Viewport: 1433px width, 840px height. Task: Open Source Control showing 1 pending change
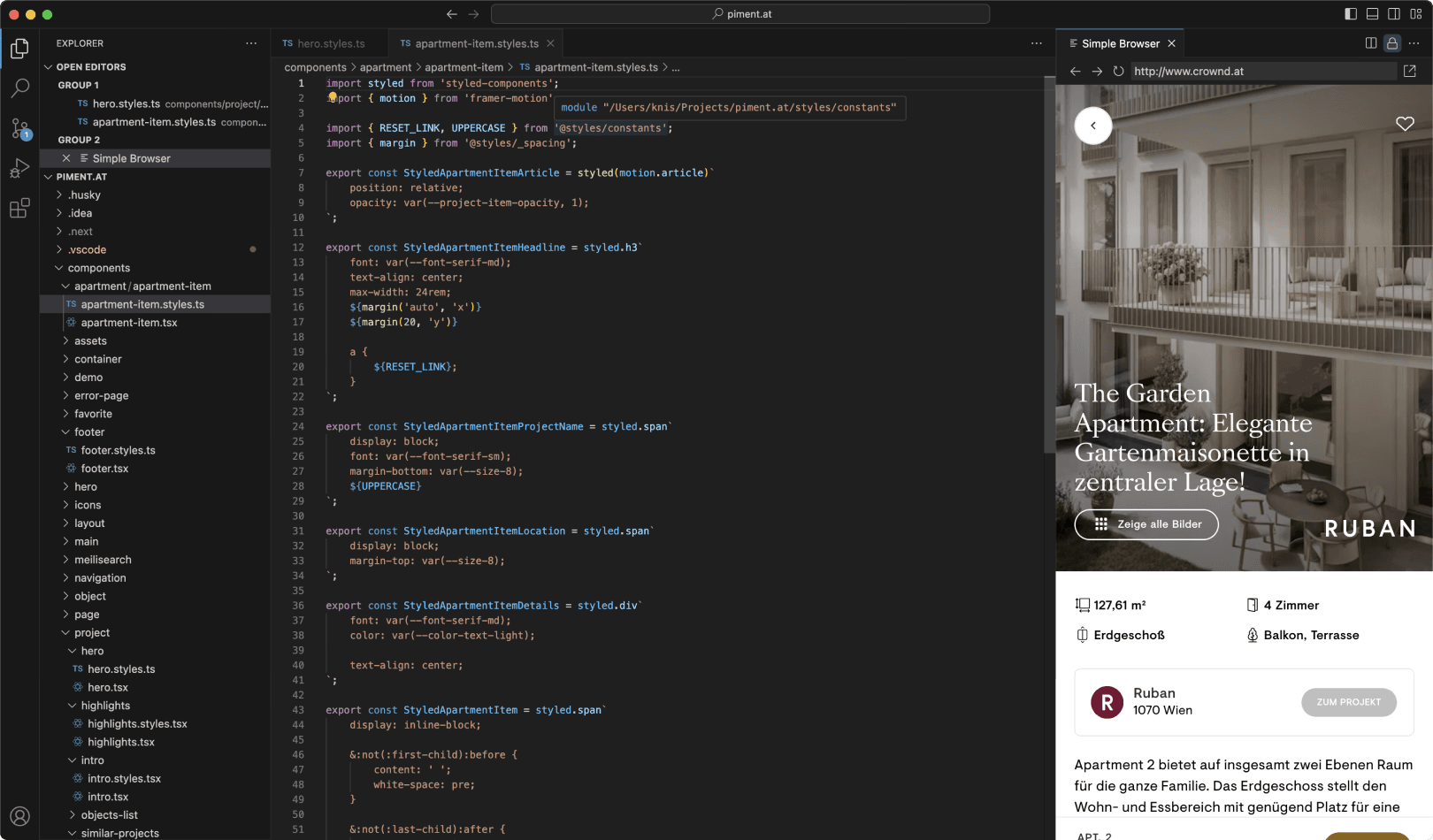(19, 127)
